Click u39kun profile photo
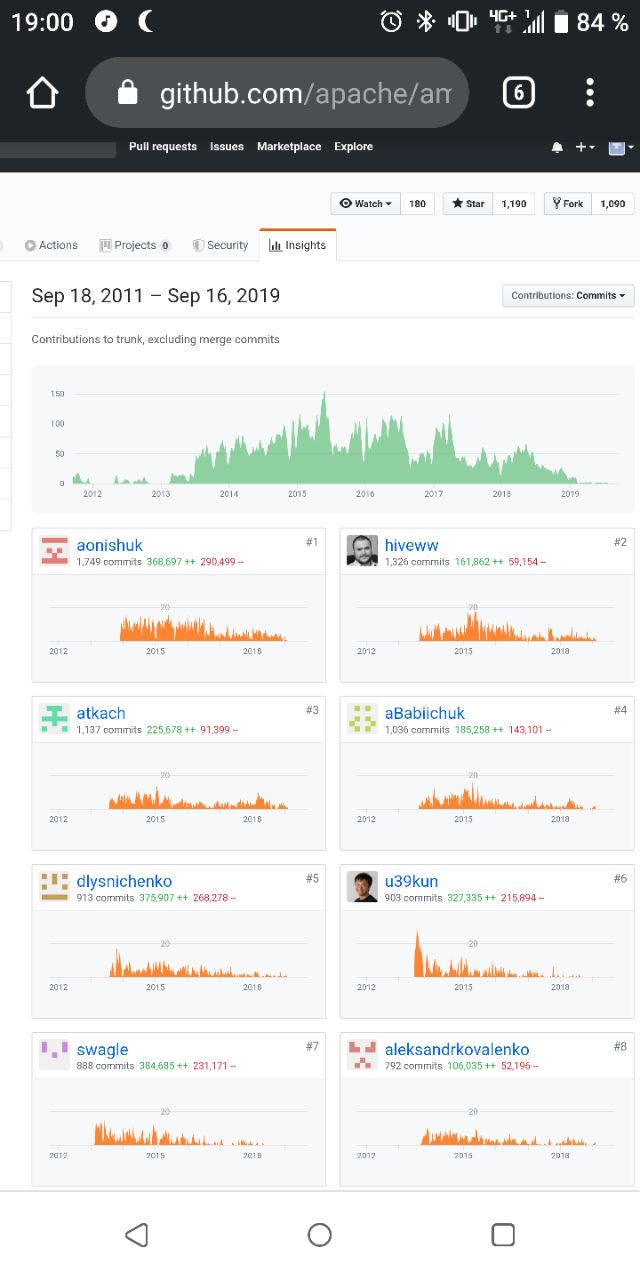 click(362, 887)
